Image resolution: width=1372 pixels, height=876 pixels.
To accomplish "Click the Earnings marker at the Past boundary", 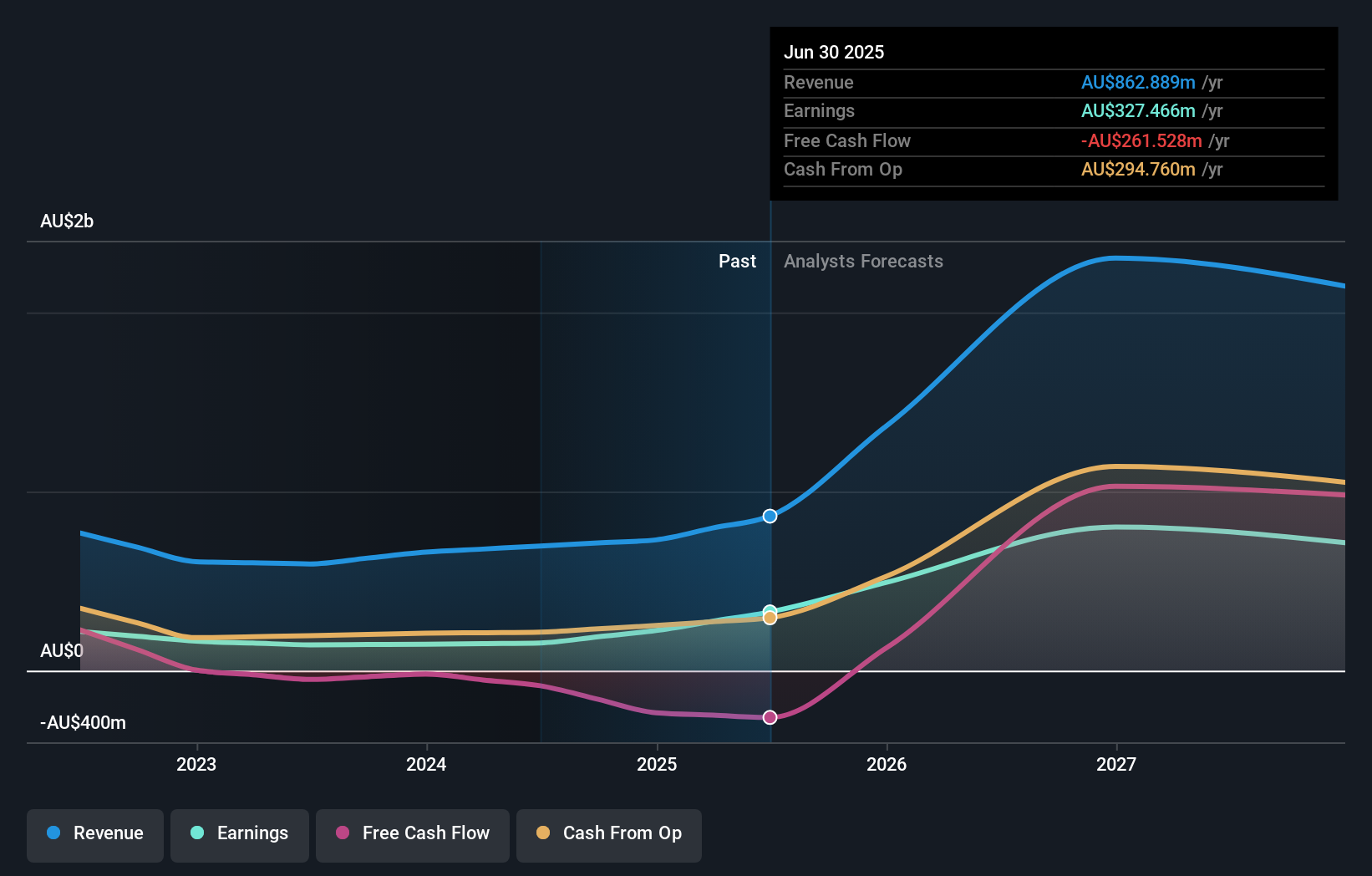I will (769, 609).
